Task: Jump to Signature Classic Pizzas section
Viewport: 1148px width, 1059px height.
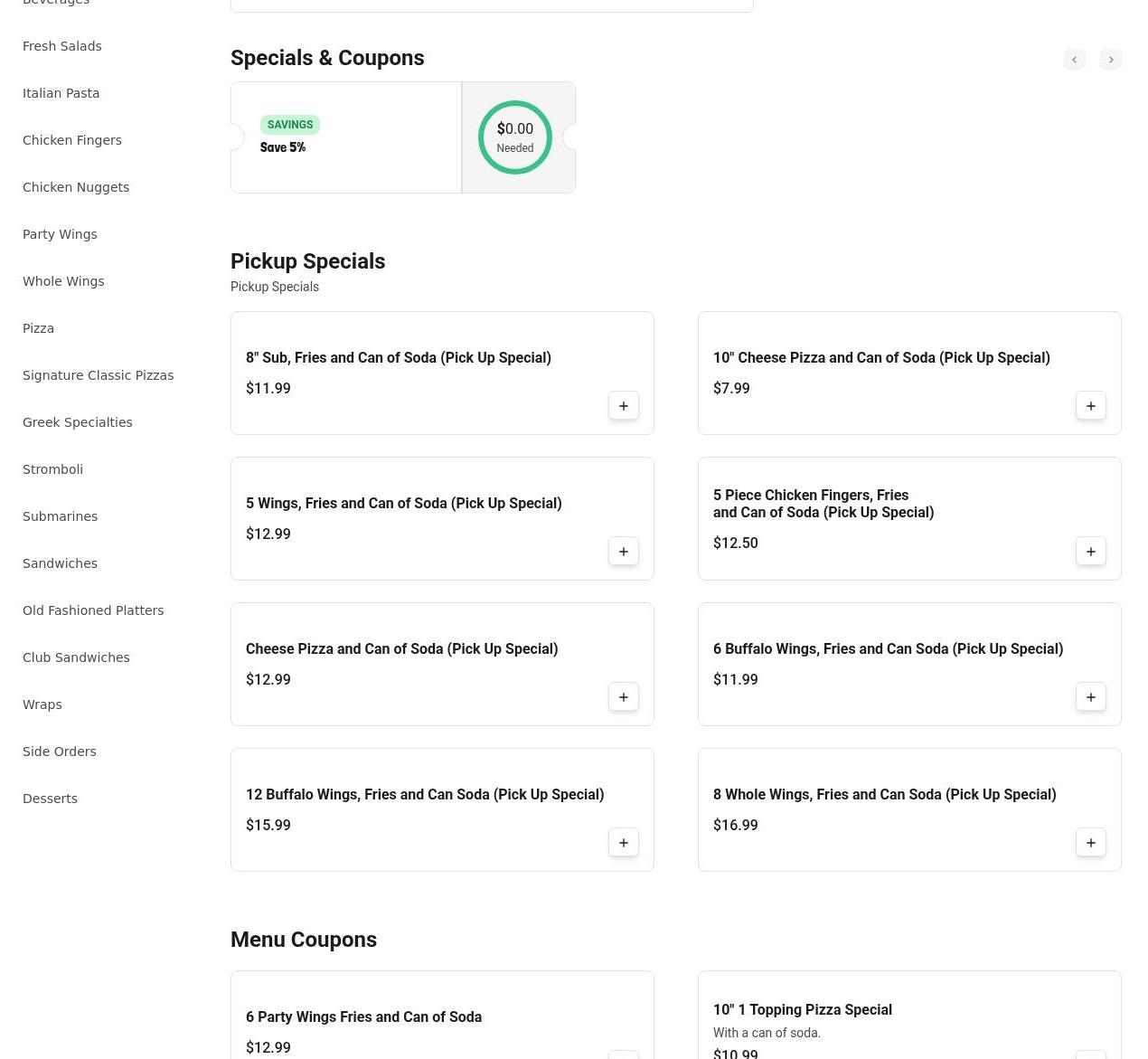Action: tap(98, 375)
